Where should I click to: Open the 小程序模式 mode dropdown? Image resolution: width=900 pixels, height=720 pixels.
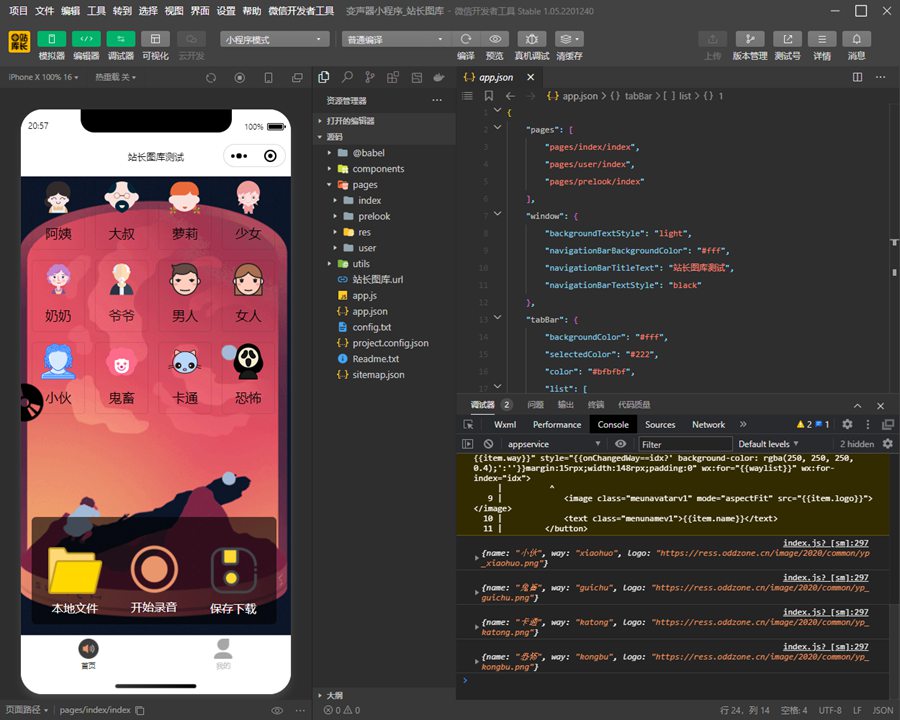click(x=275, y=39)
